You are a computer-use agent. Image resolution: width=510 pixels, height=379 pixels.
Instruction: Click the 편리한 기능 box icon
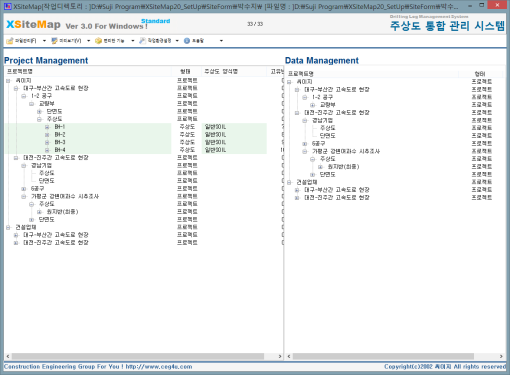coord(98,41)
